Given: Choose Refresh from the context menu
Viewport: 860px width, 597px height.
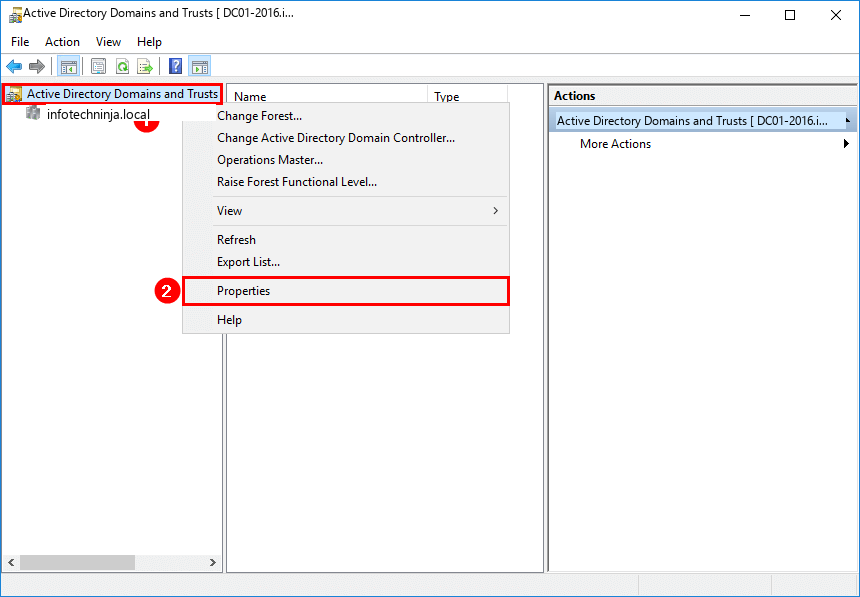Looking at the screenshot, I should point(346,240).
